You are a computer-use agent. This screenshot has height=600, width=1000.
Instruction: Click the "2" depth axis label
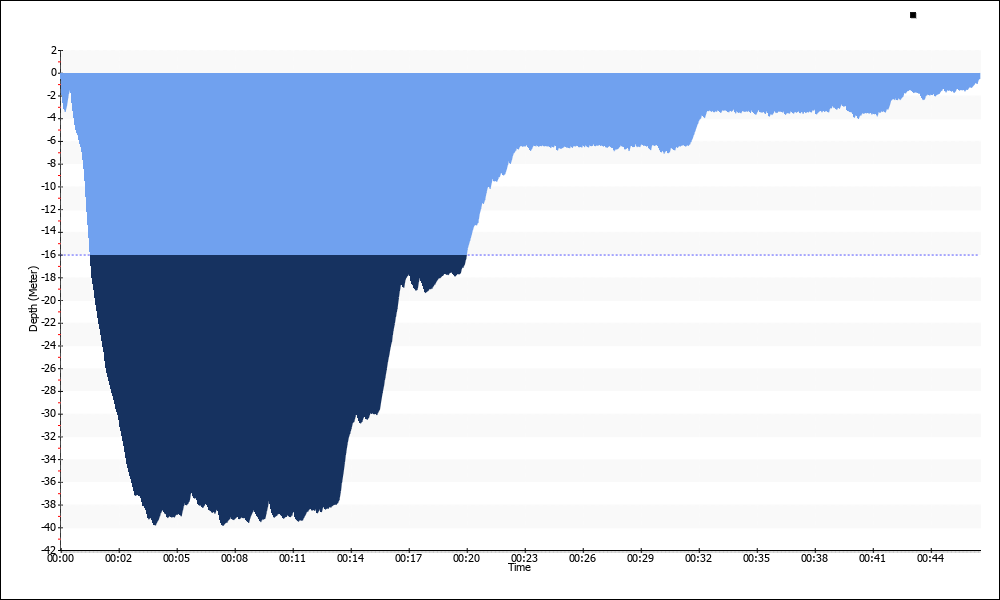pos(54,50)
